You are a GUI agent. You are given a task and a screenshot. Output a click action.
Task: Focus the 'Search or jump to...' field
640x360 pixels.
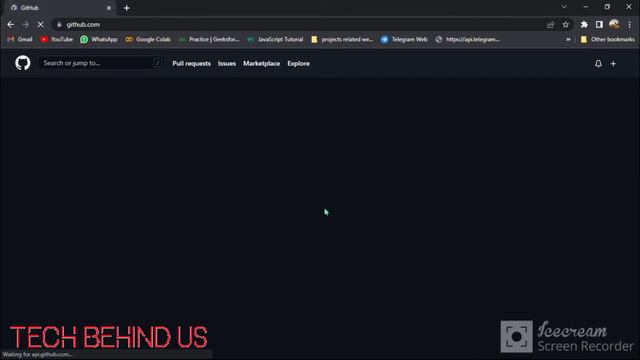point(101,63)
